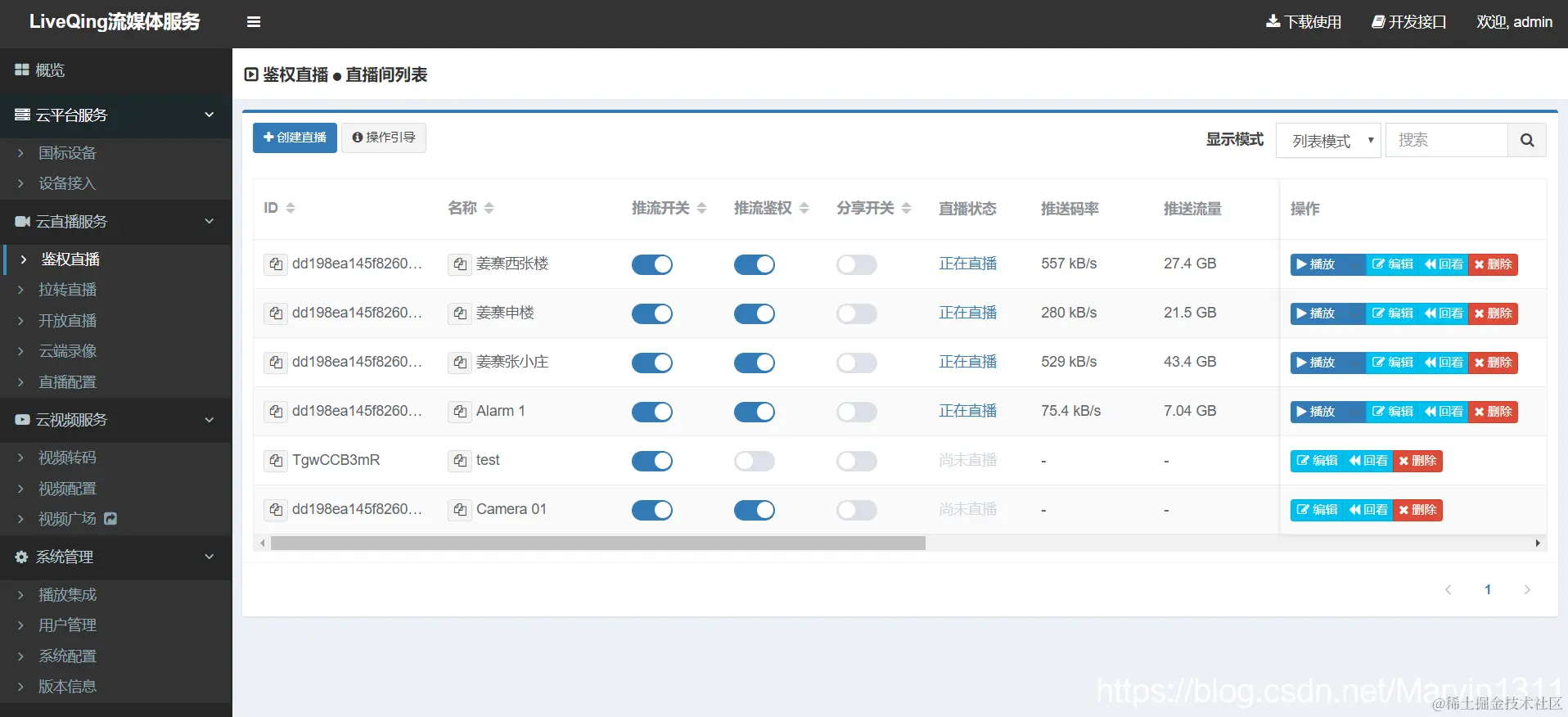Toggle 推流开关 for 姜寨申楼
Viewport: 1568px width, 717px height.
652,313
